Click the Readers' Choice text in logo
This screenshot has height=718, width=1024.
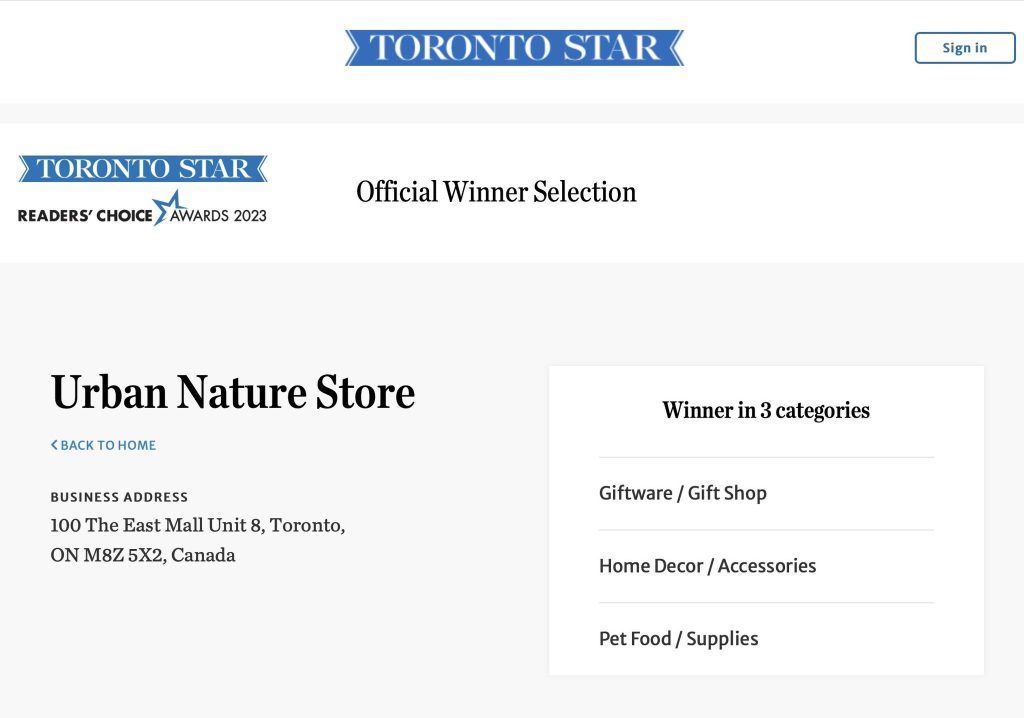click(85, 216)
